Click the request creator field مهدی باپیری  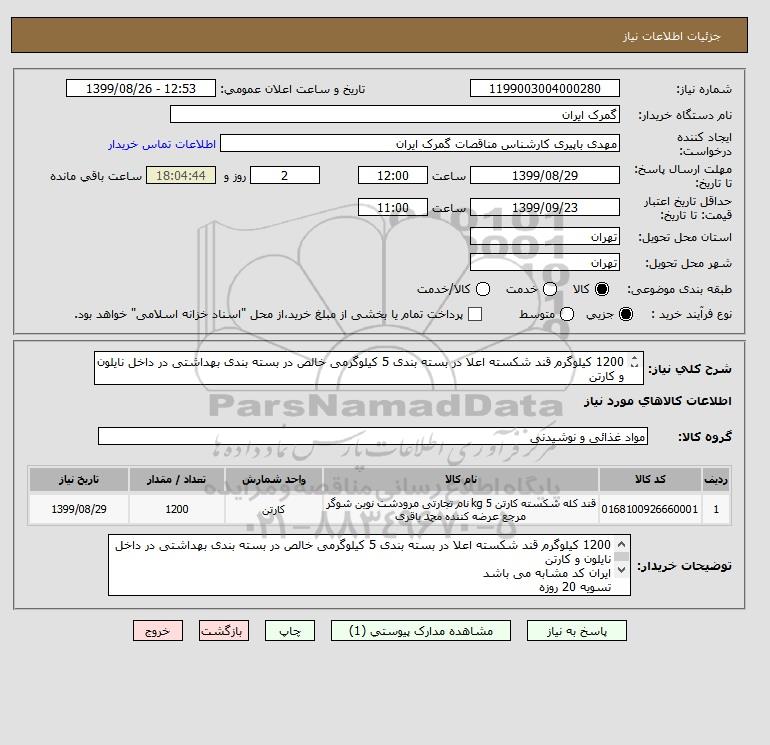click(x=420, y=144)
